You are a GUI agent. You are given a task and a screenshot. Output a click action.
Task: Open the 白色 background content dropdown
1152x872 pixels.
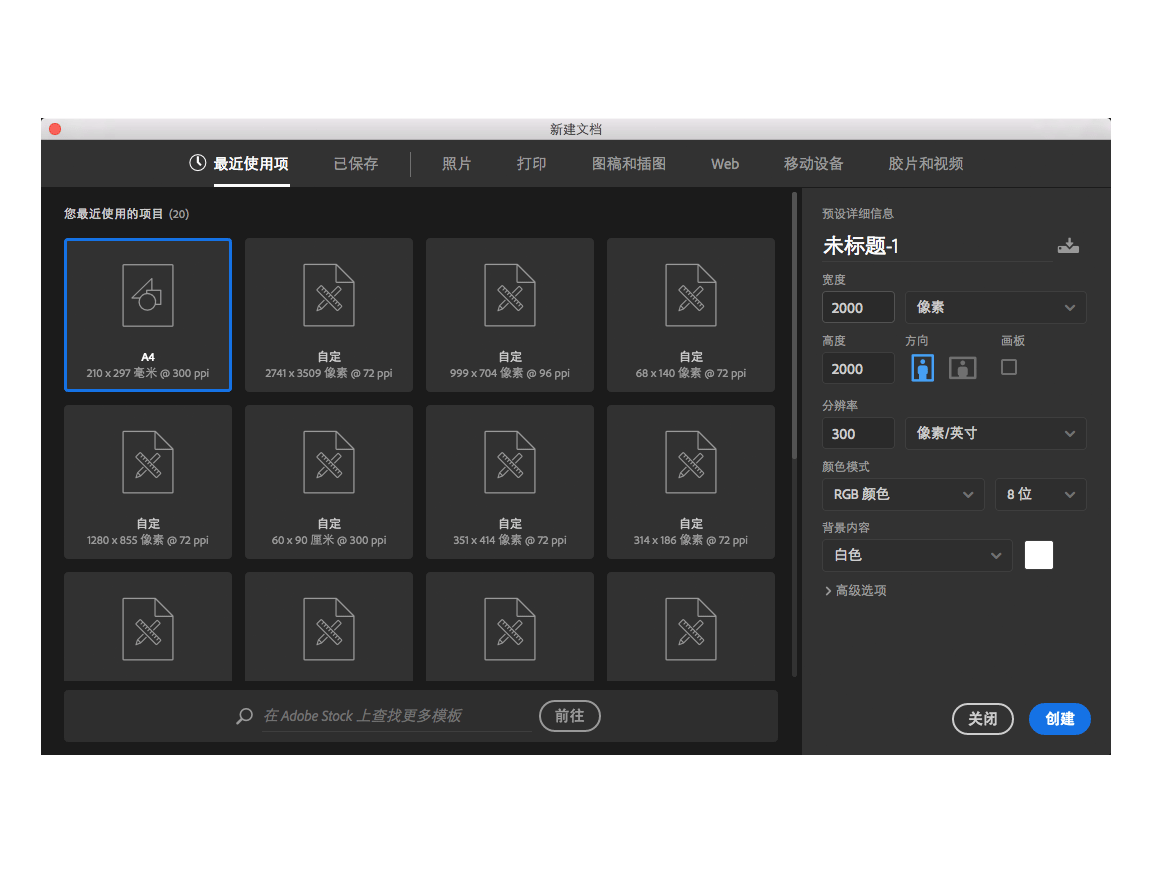click(917, 555)
